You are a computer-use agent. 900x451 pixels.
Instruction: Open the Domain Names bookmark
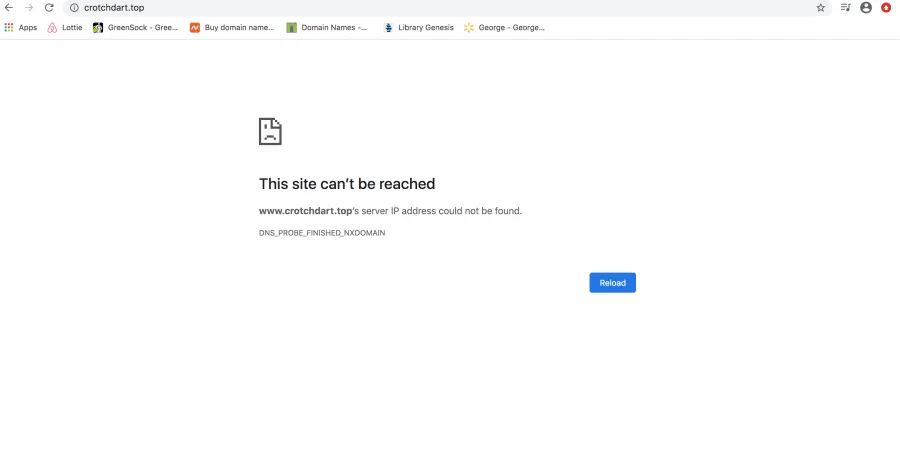coord(327,28)
